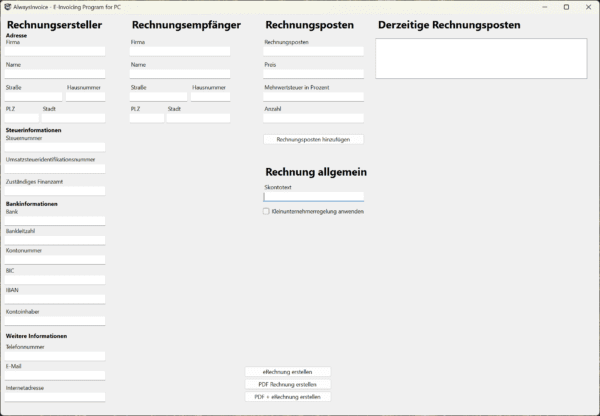Click the Kontoinhaber text field
The image size is (600, 416).
coord(55,321)
